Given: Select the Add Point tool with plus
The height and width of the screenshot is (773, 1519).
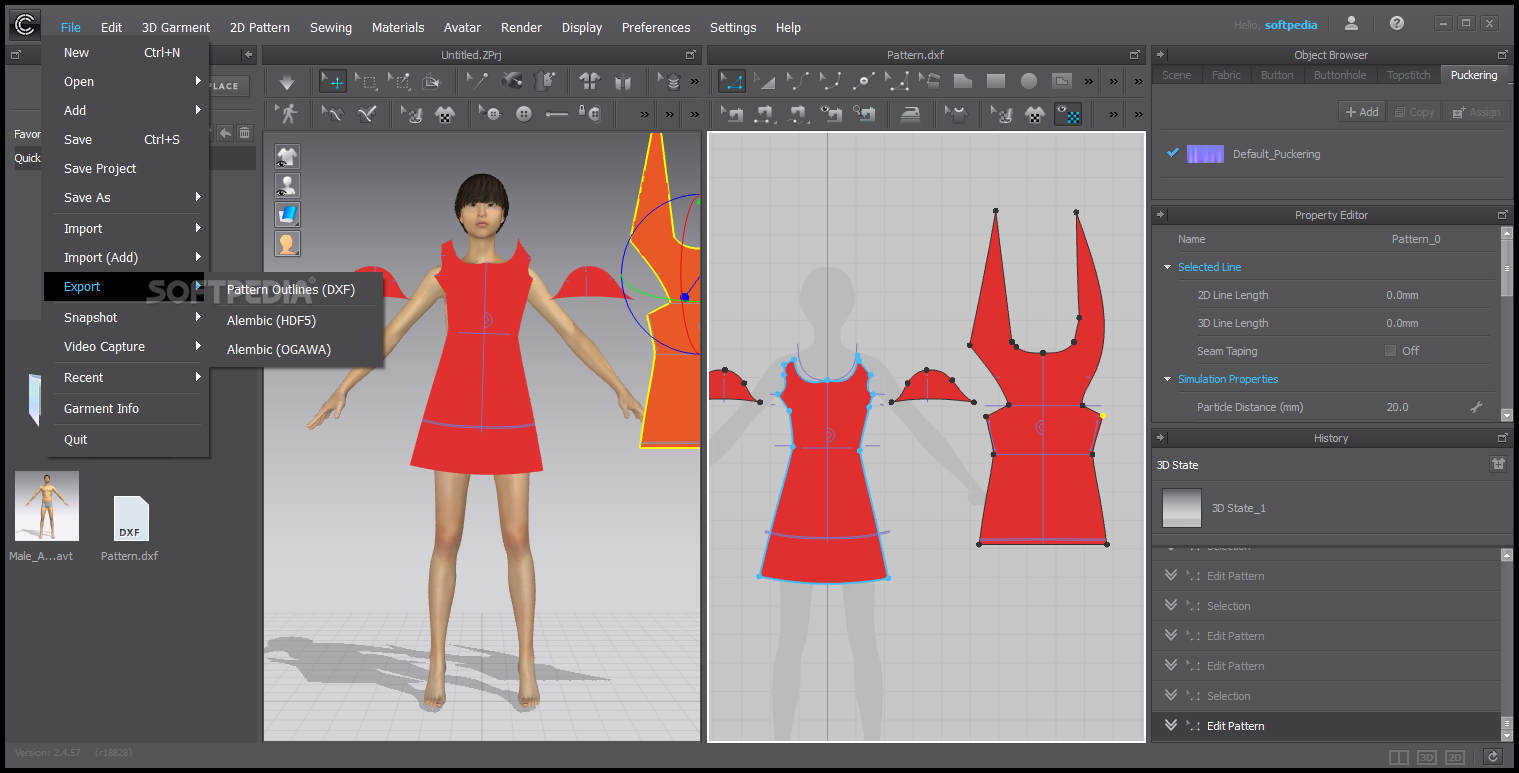Looking at the screenshot, I should 864,81.
